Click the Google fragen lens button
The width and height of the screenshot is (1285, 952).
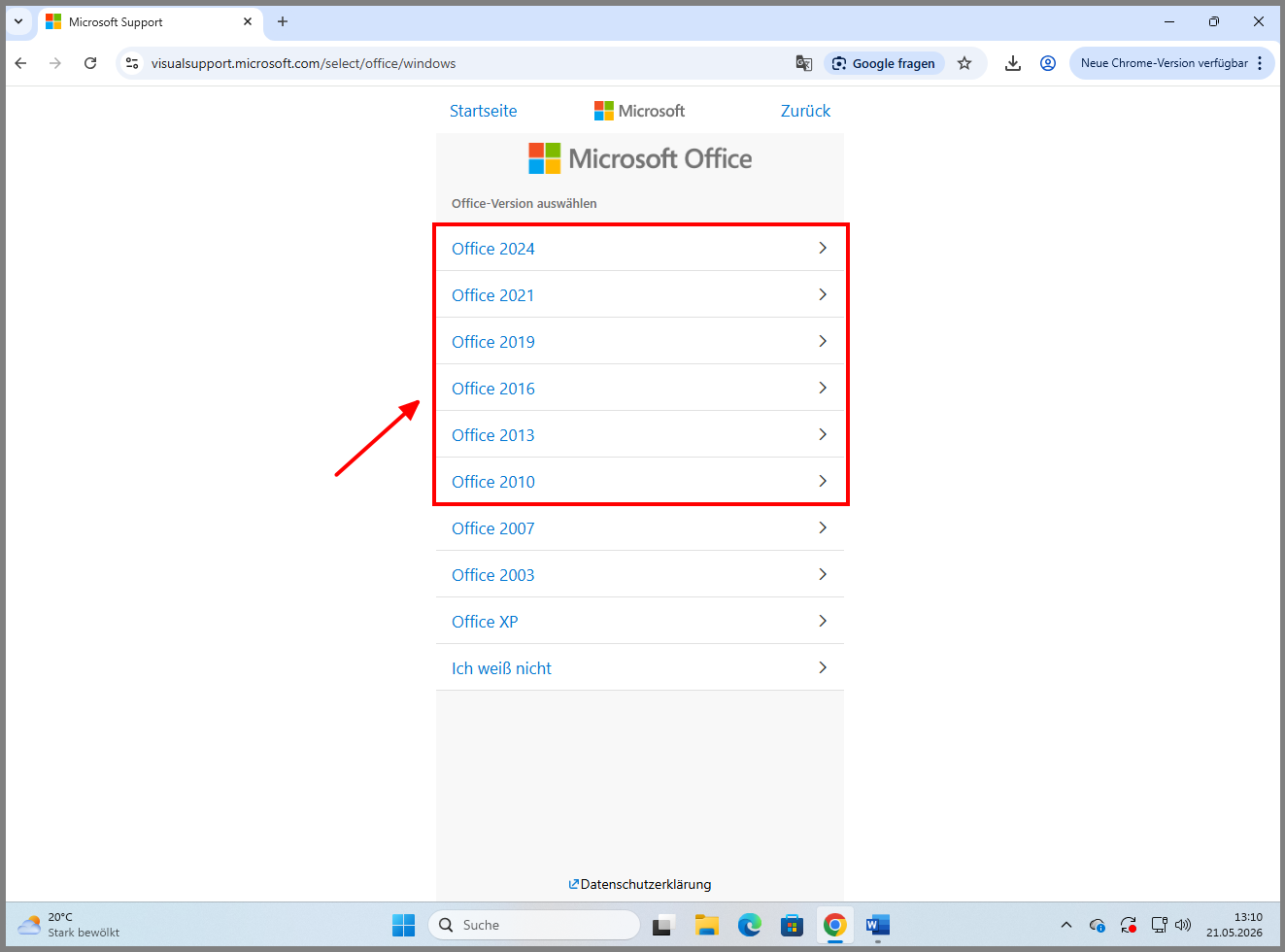tap(884, 63)
